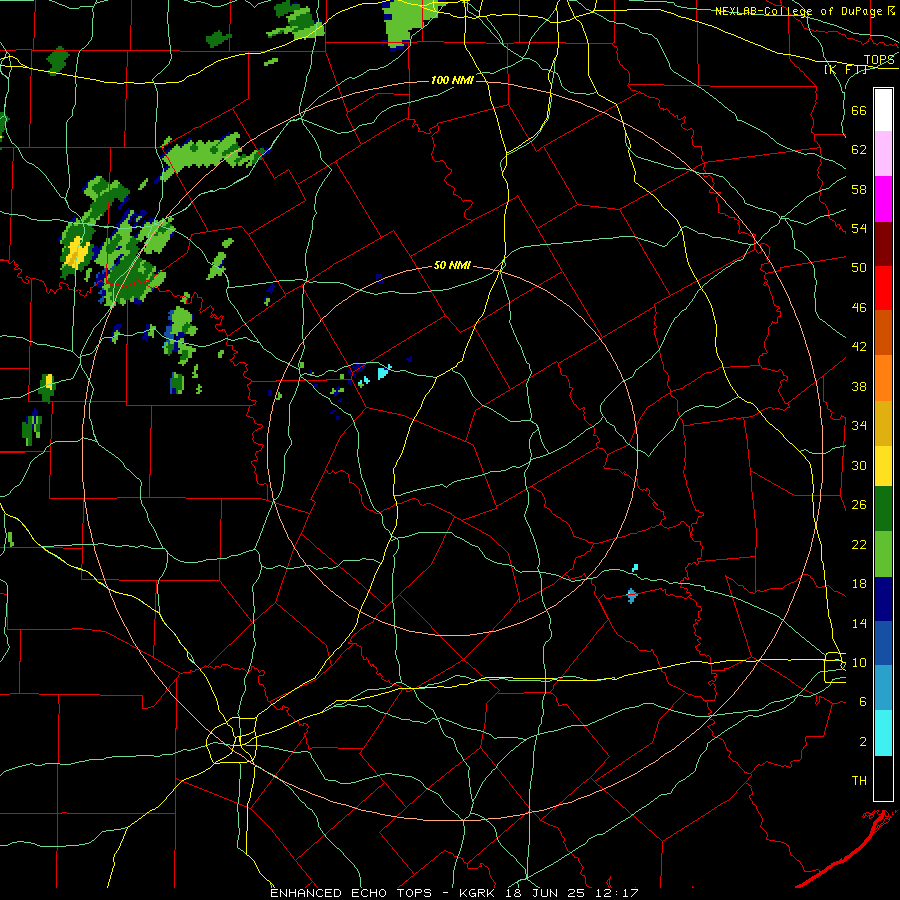The image size is (900, 900).
Task: Click the legend value '46'
Action: (859, 308)
